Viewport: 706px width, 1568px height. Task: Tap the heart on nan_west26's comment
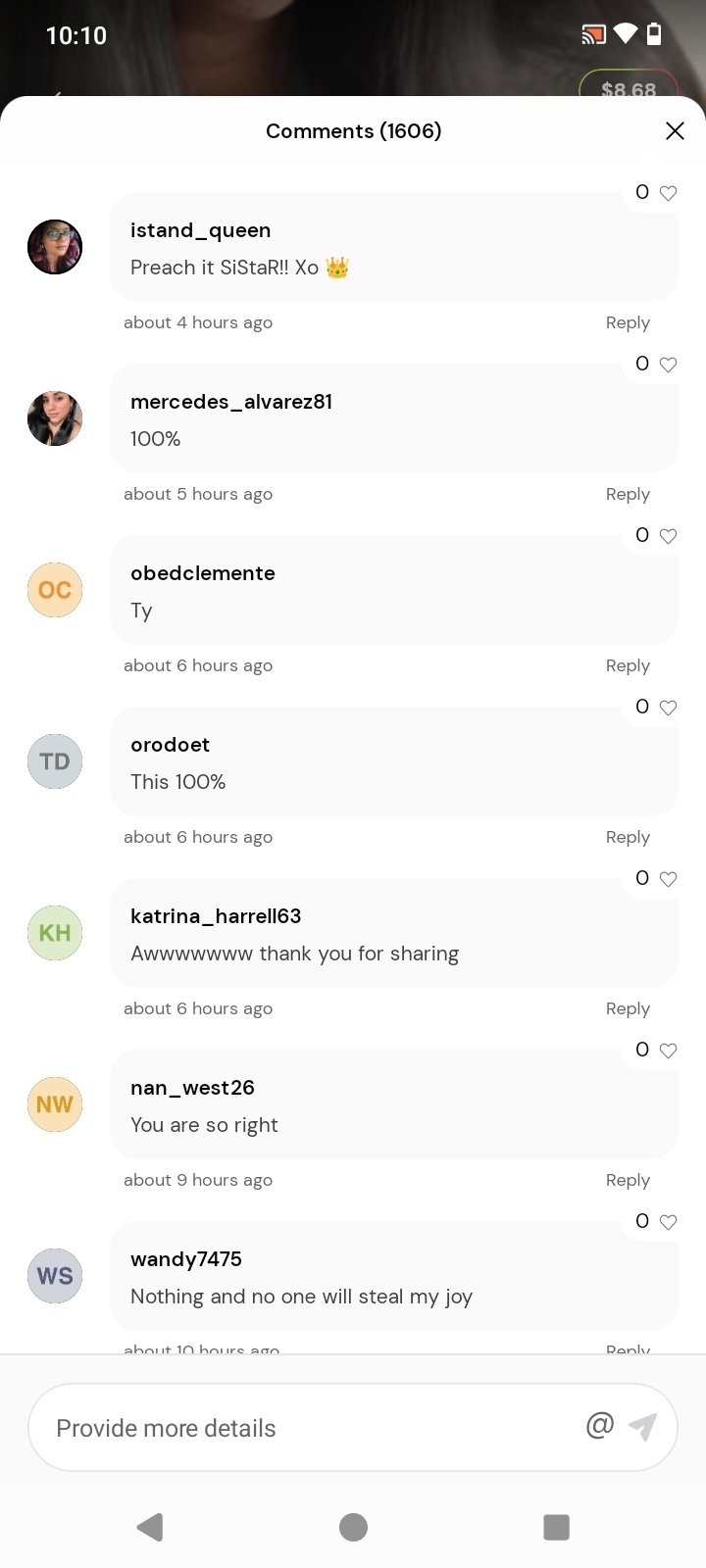668,1051
